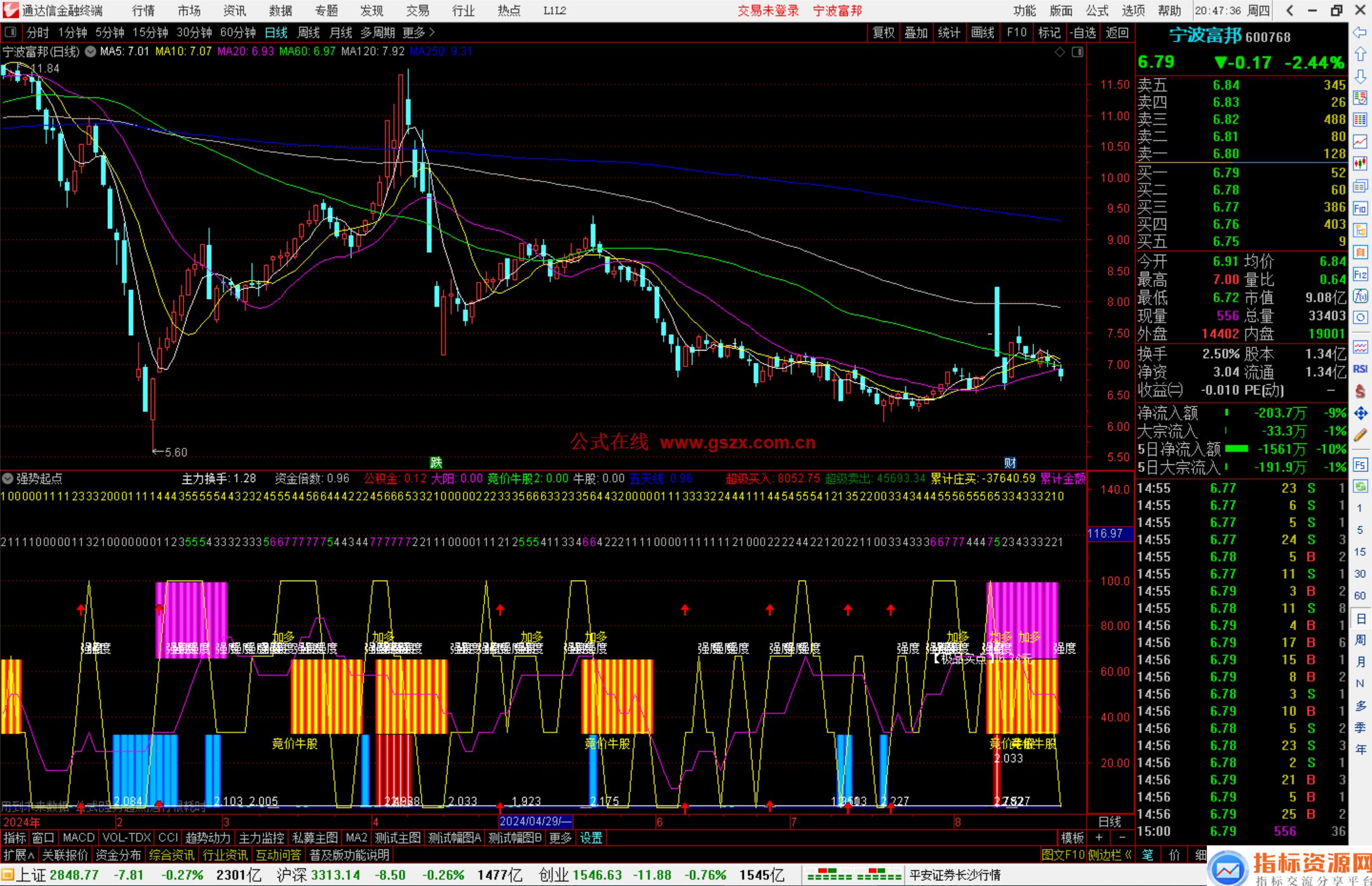Click the 2024/04/29 date marker on timeline

click(x=535, y=821)
